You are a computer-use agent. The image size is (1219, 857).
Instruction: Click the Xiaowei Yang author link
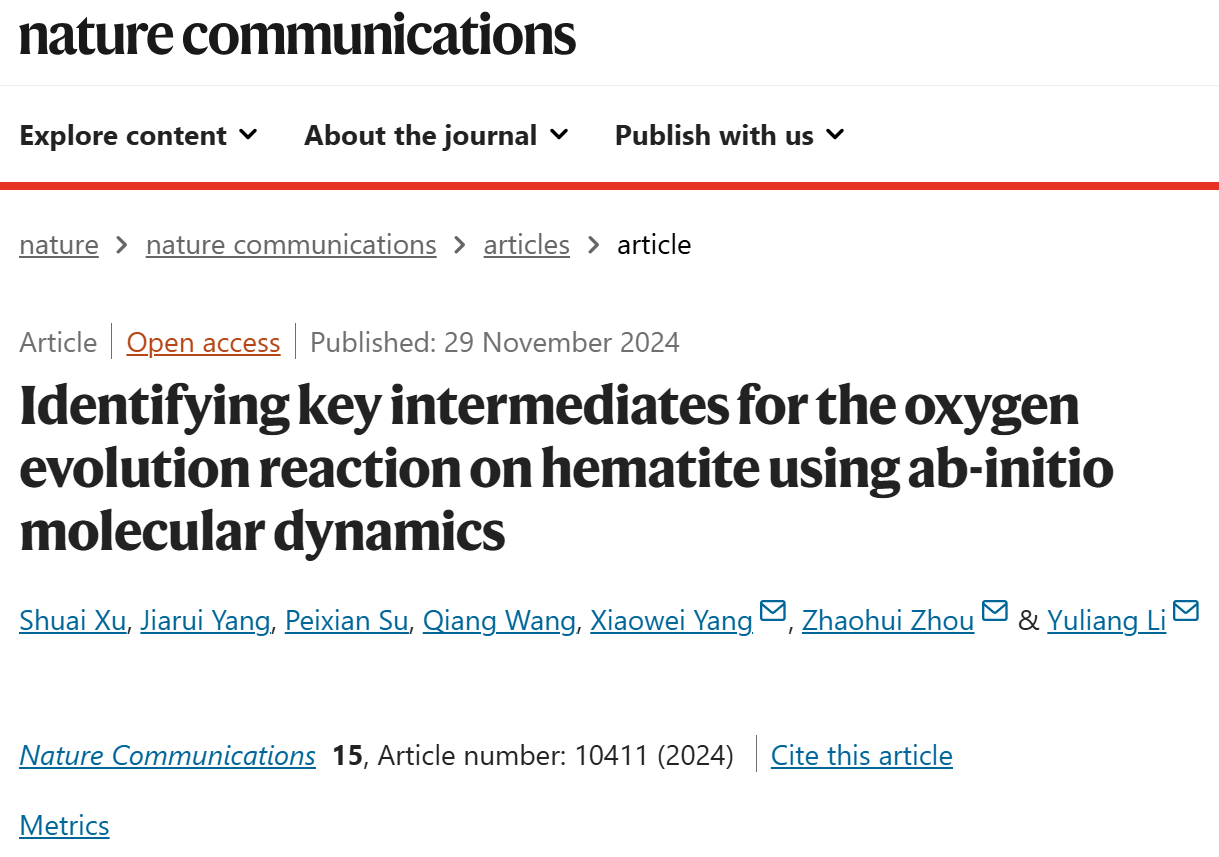point(671,621)
